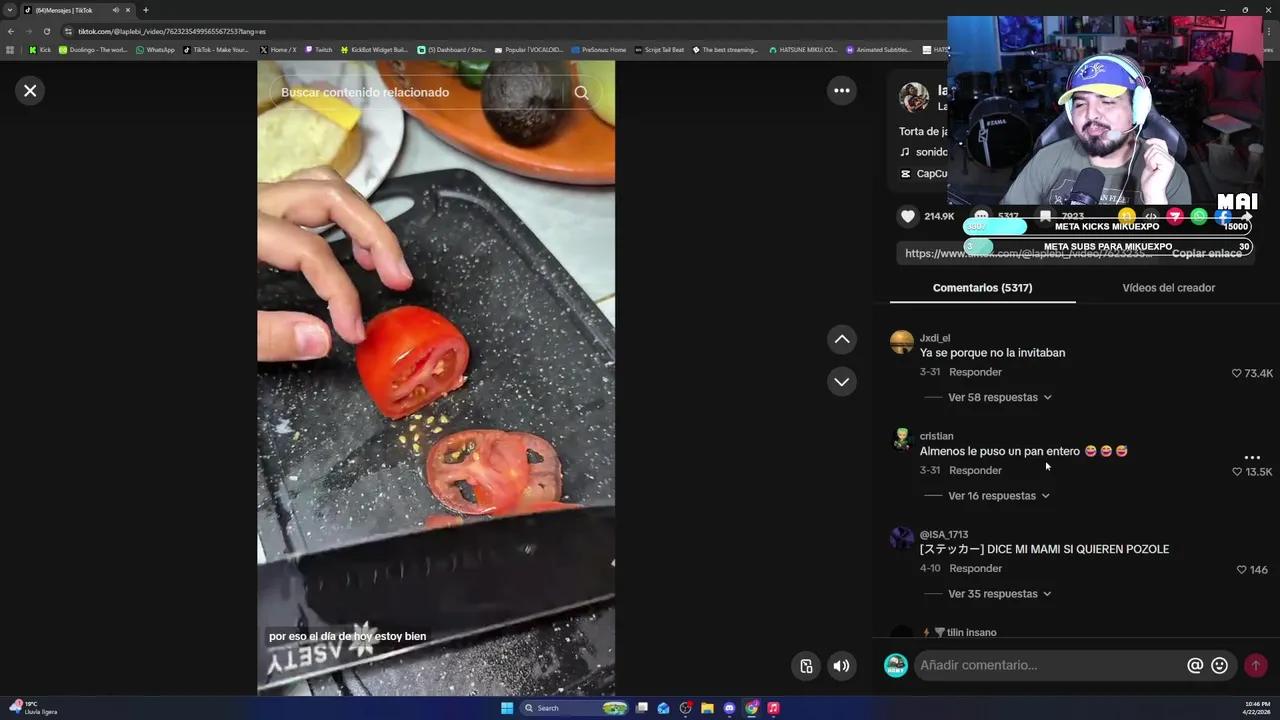
Task: Open the KickBot Widget Builder bookmark
Action: 375,50
